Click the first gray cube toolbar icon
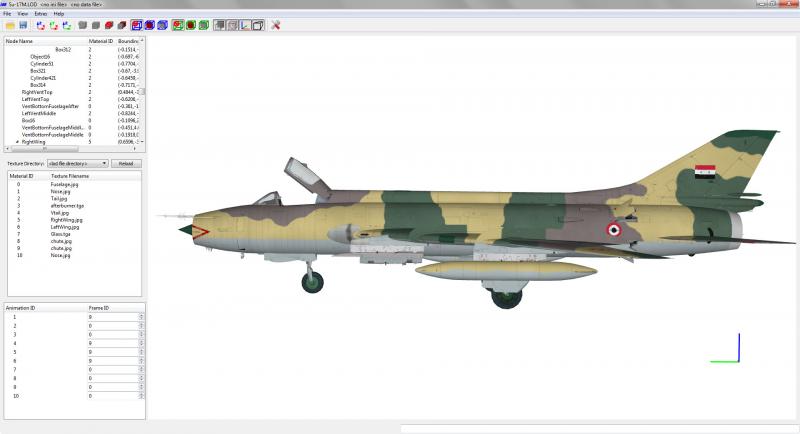Screen dimensions: 800x434 83,25
